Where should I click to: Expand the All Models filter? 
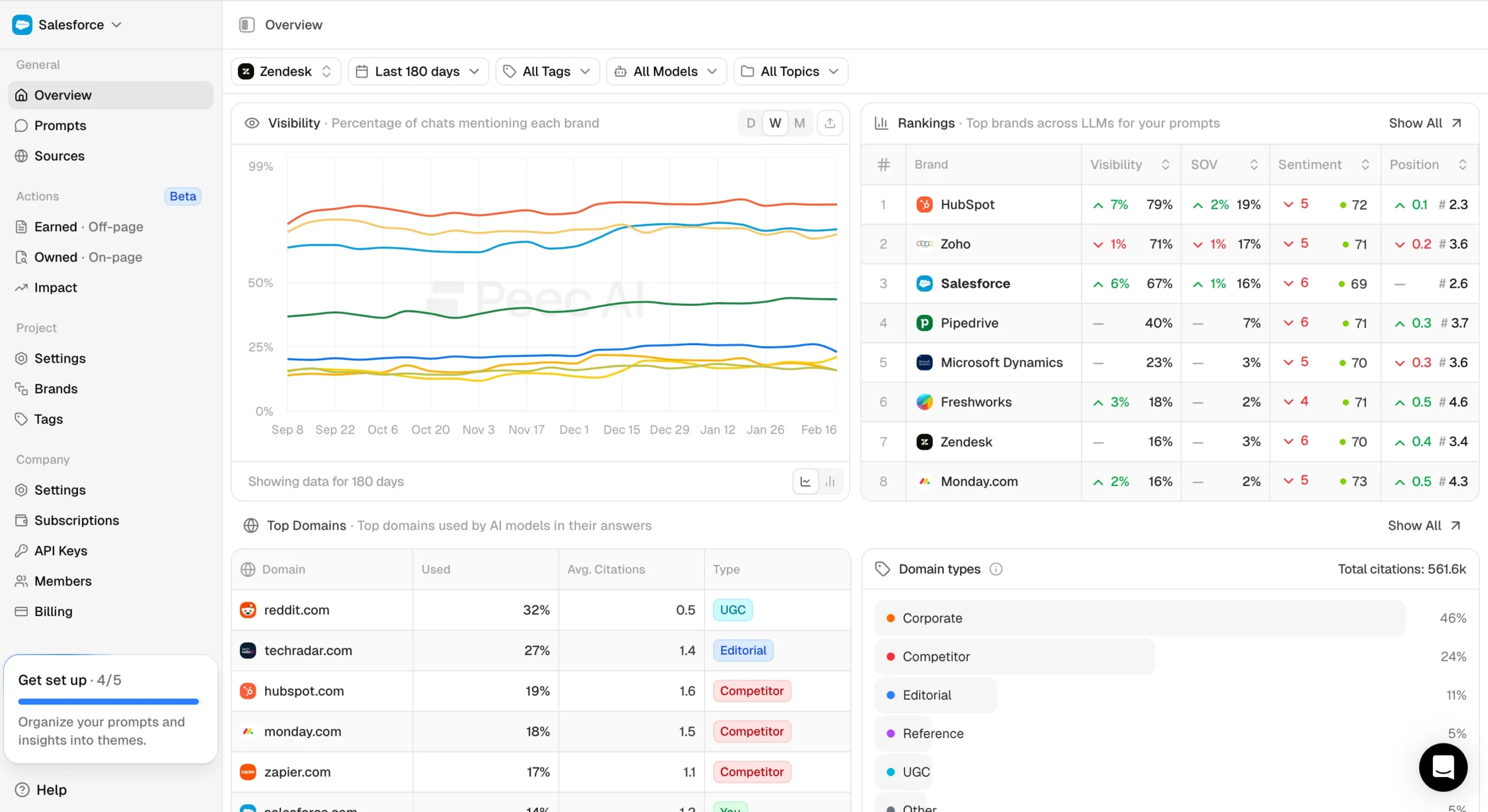pos(666,71)
